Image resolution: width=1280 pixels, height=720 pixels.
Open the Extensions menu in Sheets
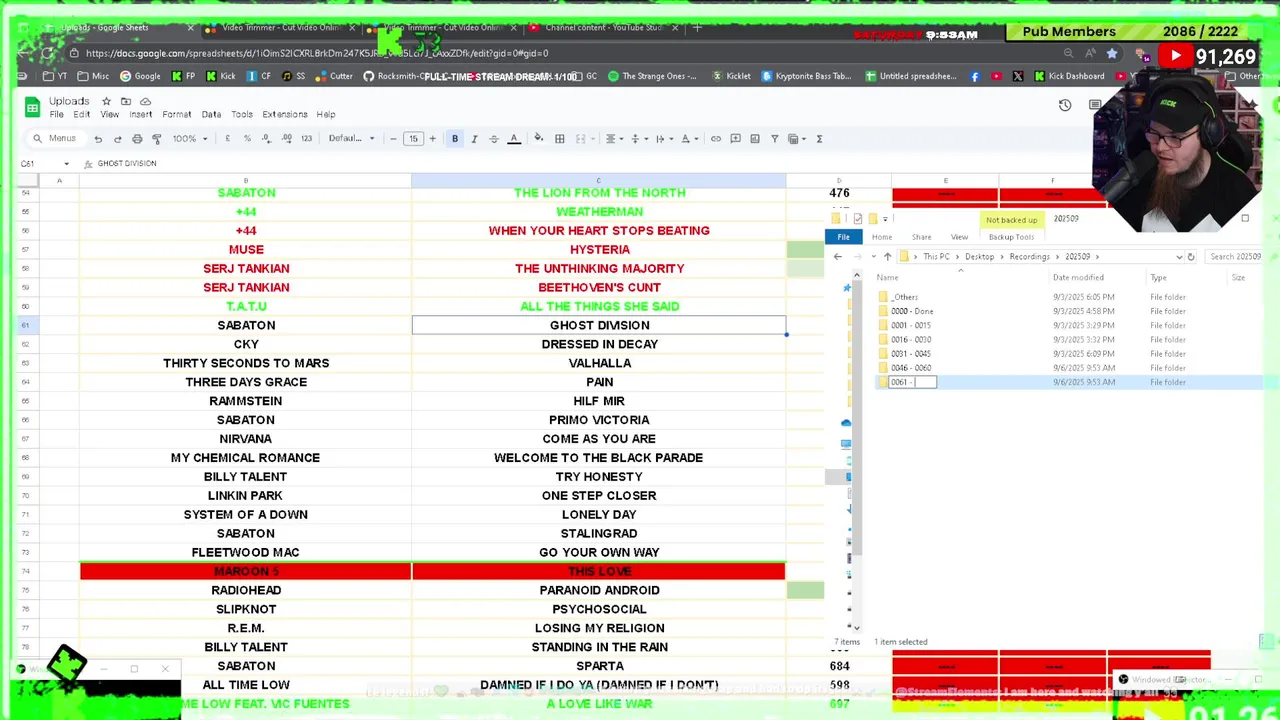click(285, 114)
